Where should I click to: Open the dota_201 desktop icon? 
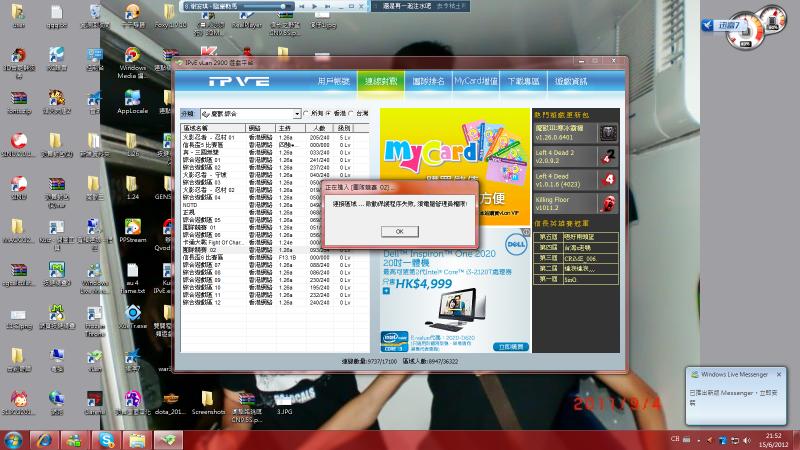(170, 403)
